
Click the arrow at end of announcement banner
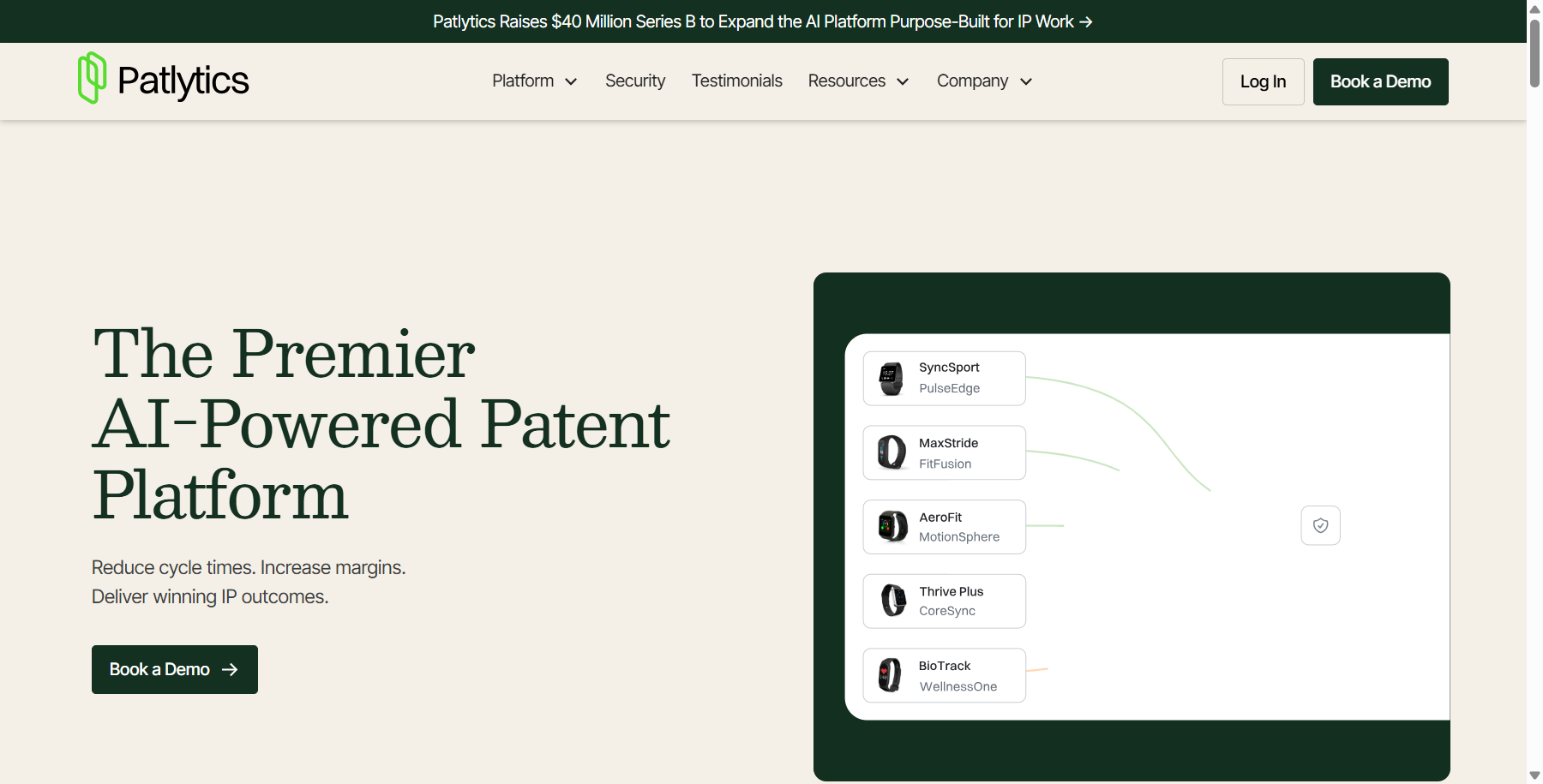pyautogui.click(x=1085, y=21)
